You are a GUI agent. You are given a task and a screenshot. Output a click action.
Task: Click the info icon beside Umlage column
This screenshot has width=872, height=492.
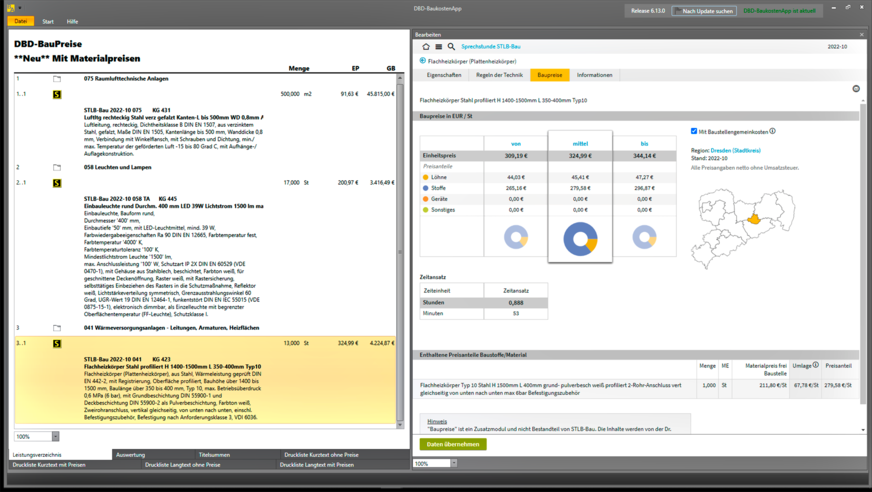coord(816,365)
